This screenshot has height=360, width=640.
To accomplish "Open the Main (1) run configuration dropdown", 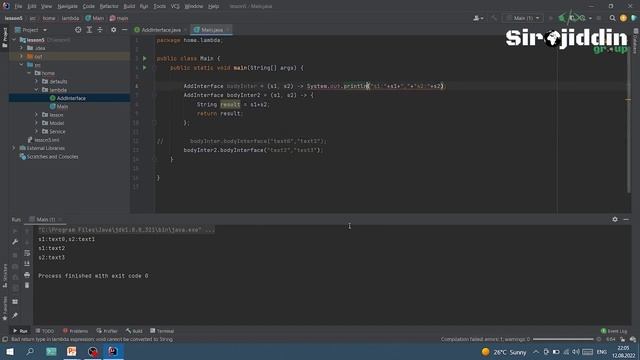I will pos(523,18).
